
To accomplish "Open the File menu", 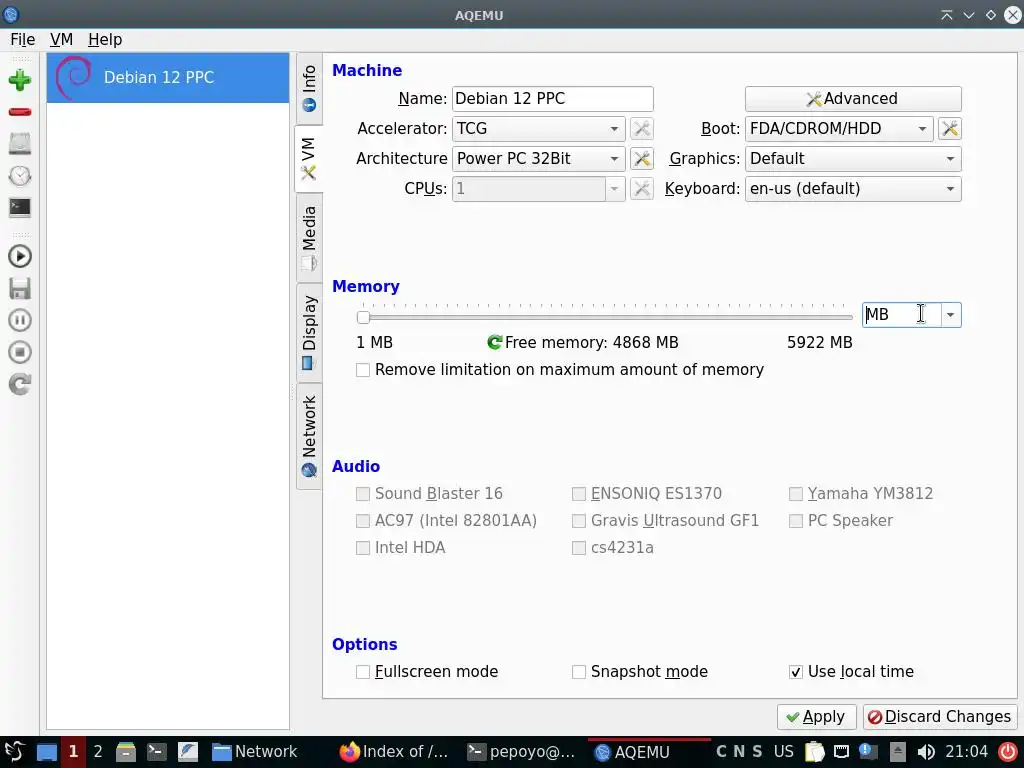I will pyautogui.click(x=22, y=40).
